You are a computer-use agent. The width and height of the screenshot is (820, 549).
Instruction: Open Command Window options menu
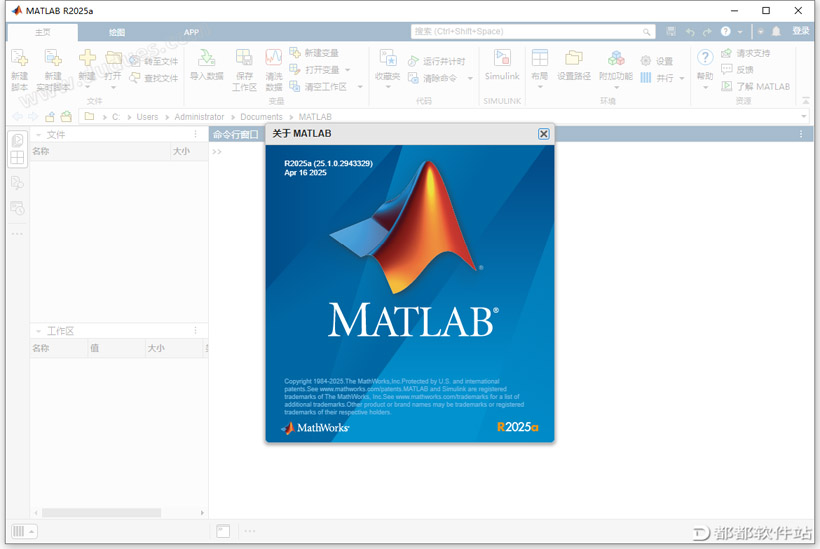(x=801, y=134)
